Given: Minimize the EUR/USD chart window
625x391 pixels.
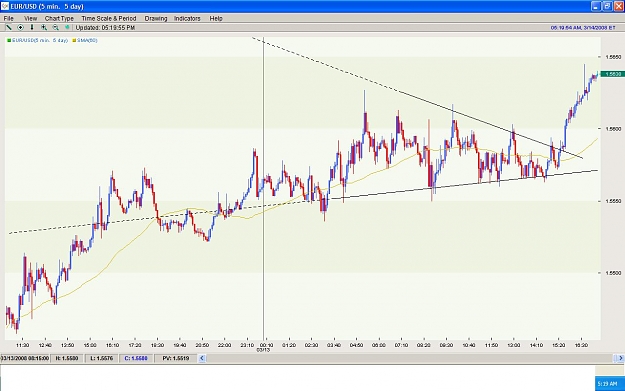Looking at the screenshot, I should [596, 6].
